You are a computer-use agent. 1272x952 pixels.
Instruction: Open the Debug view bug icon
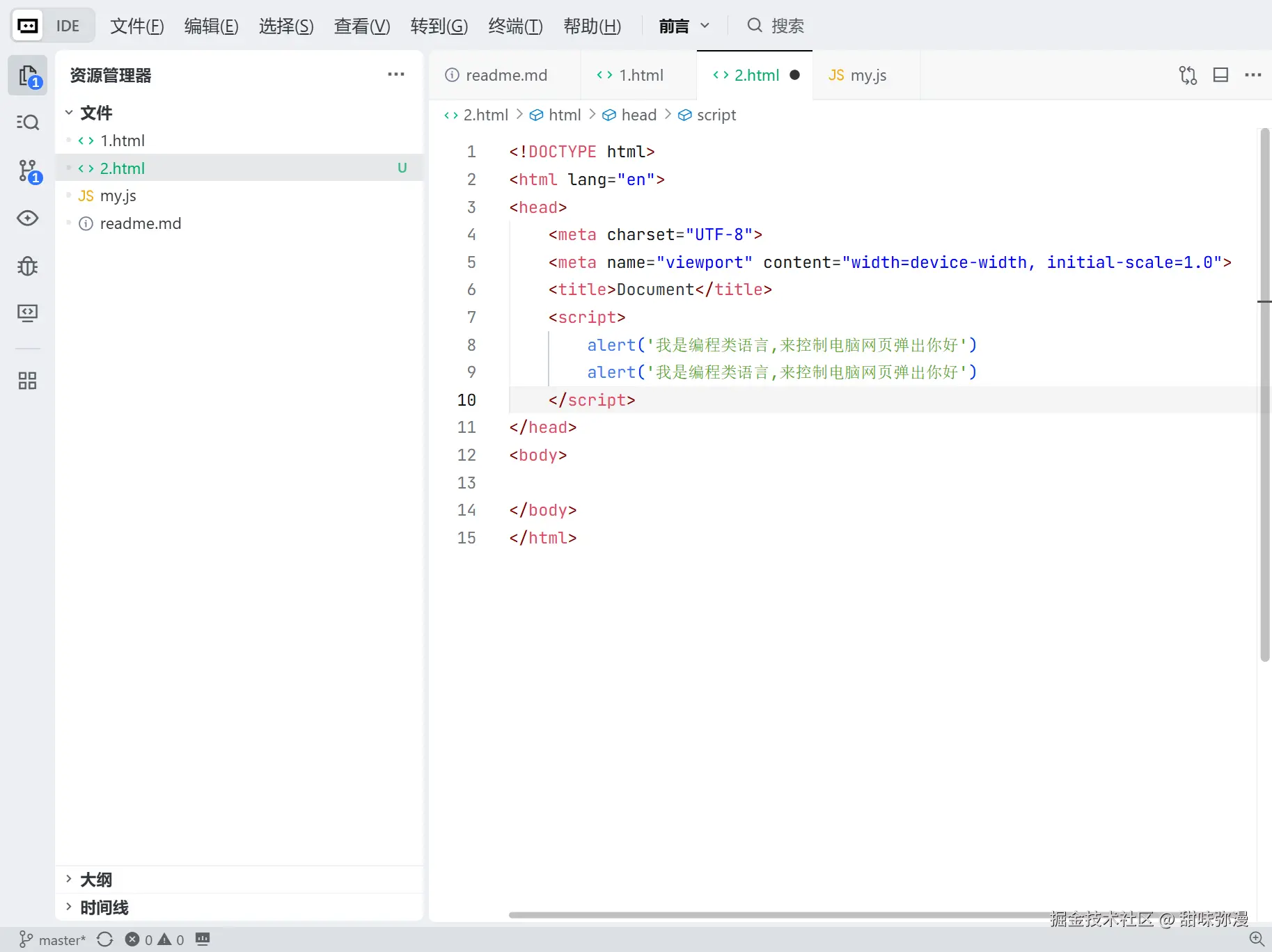pos(28,266)
